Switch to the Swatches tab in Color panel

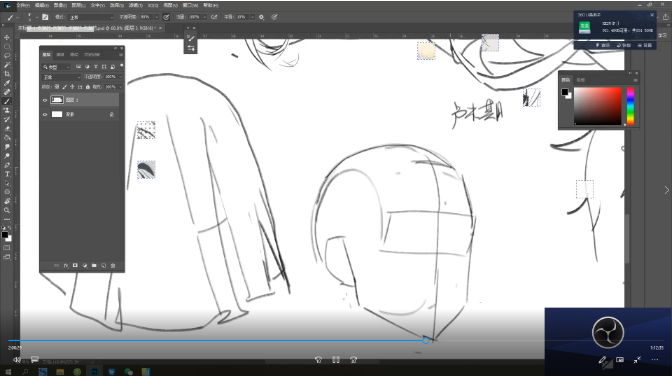581,80
